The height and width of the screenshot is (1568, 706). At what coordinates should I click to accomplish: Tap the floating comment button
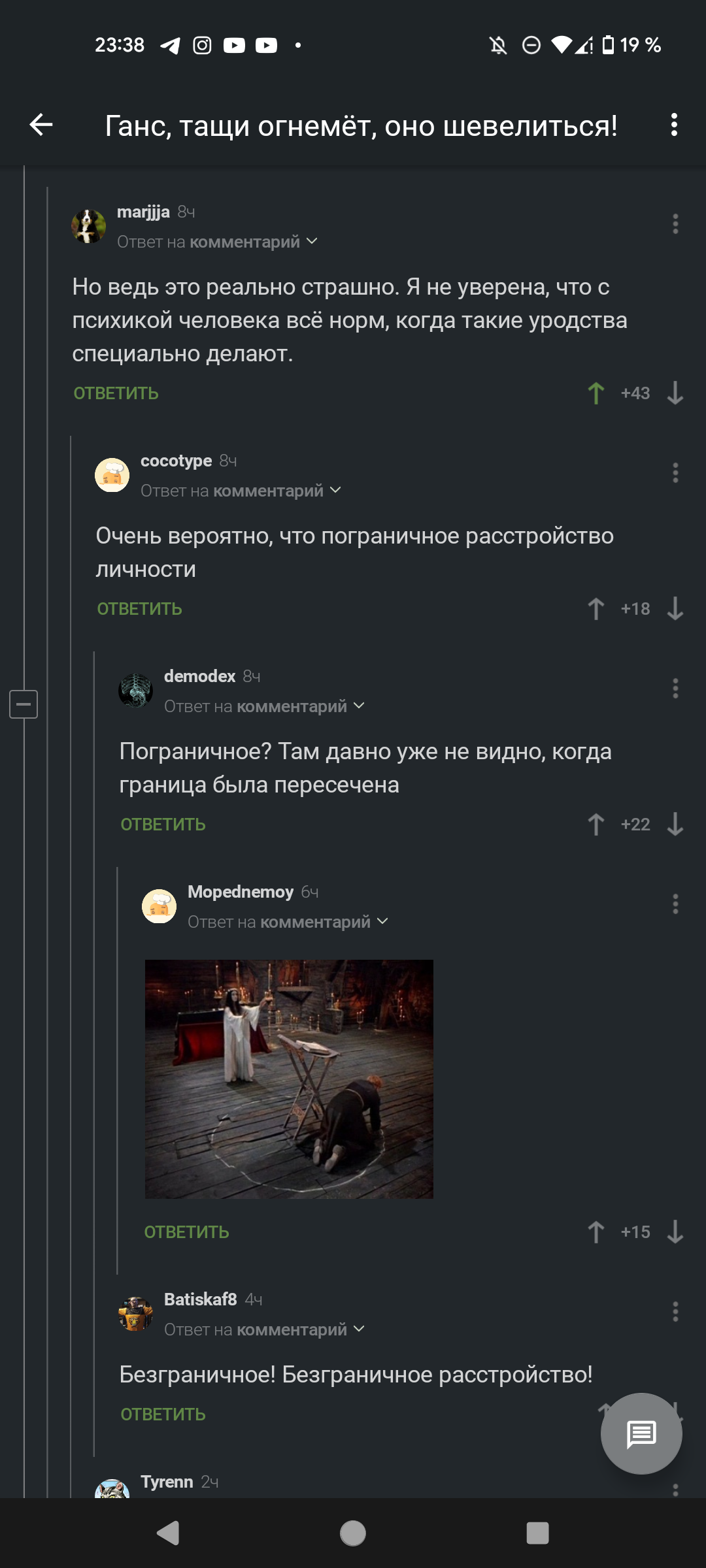pos(641,1433)
